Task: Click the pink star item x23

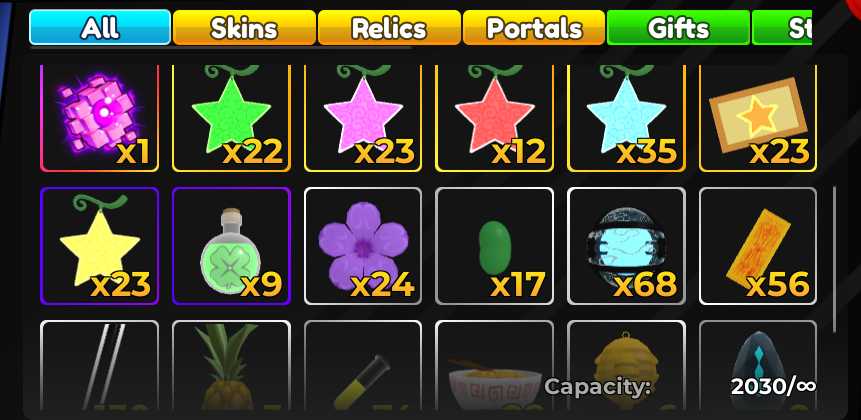Action: click(363, 119)
